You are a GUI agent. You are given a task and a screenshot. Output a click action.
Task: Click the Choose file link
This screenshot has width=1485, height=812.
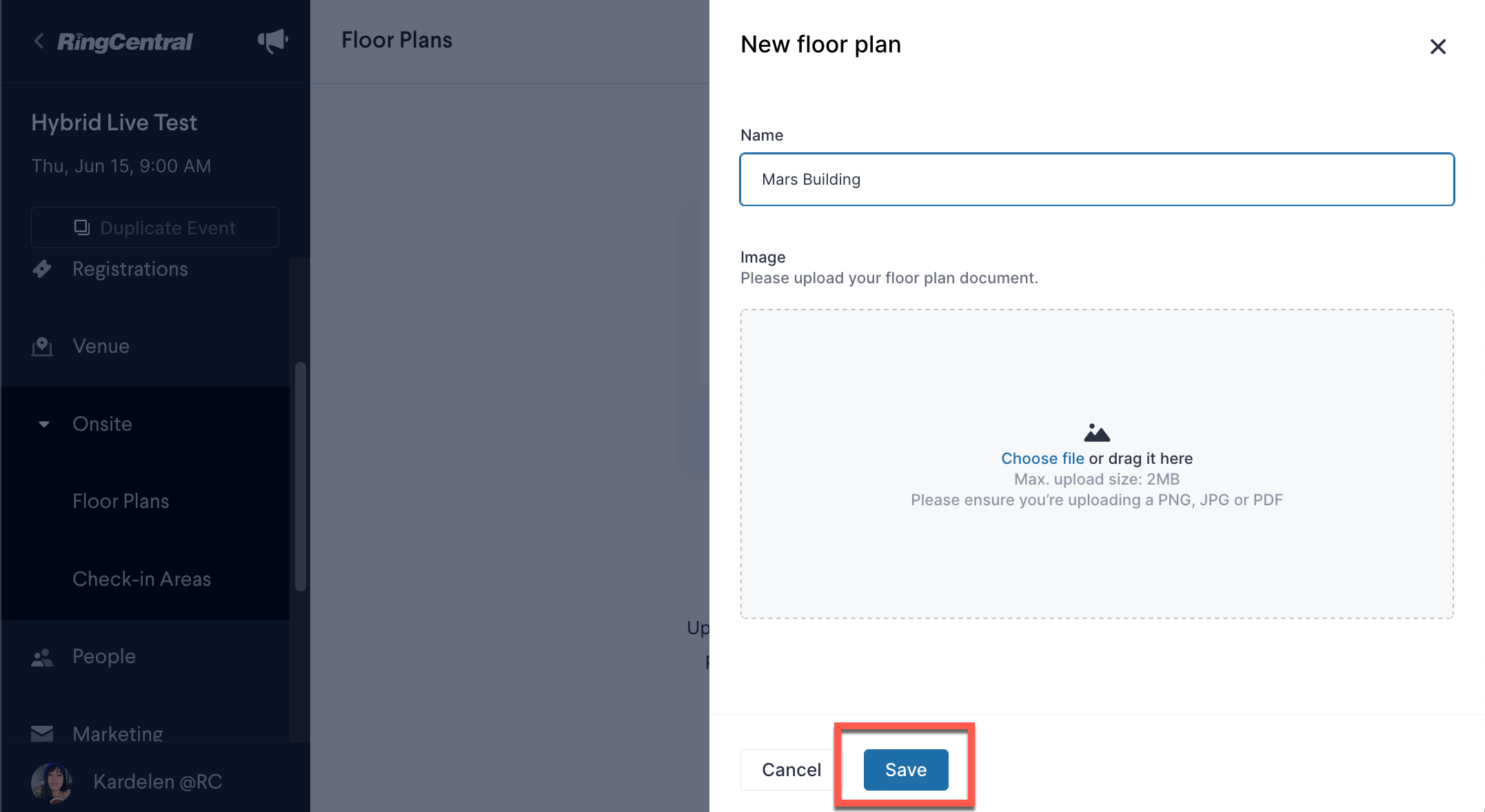pyautogui.click(x=1042, y=458)
